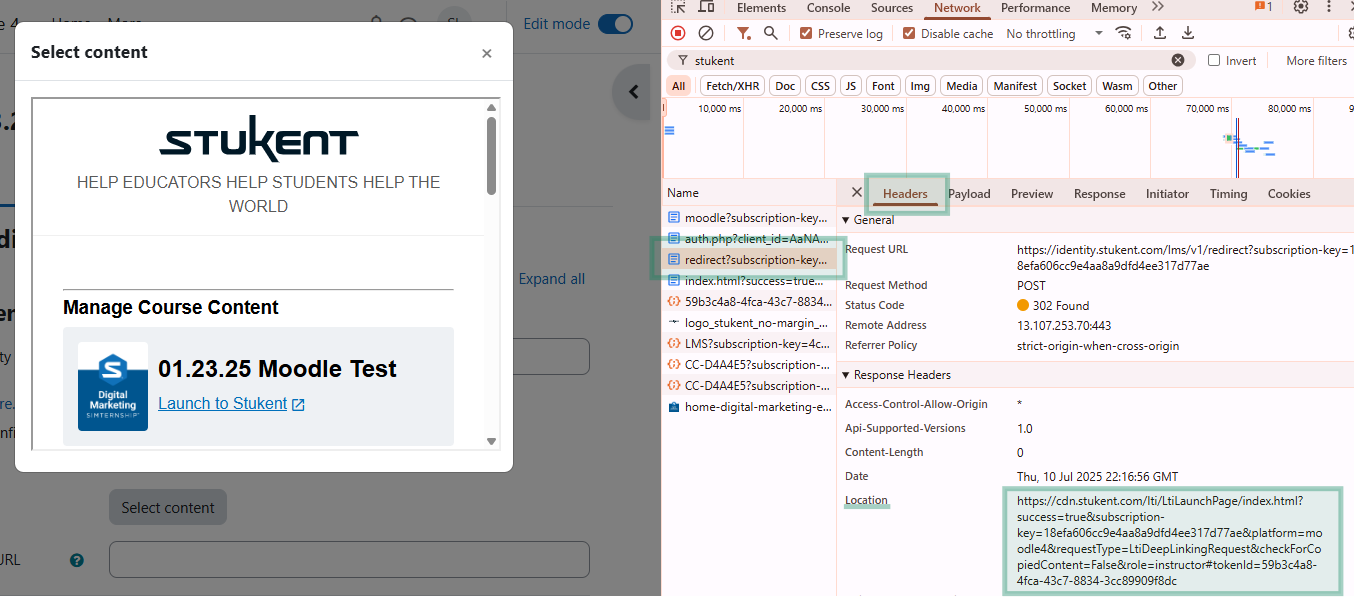Filter requests by Font type
The height and width of the screenshot is (597, 1354).
[x=884, y=86]
